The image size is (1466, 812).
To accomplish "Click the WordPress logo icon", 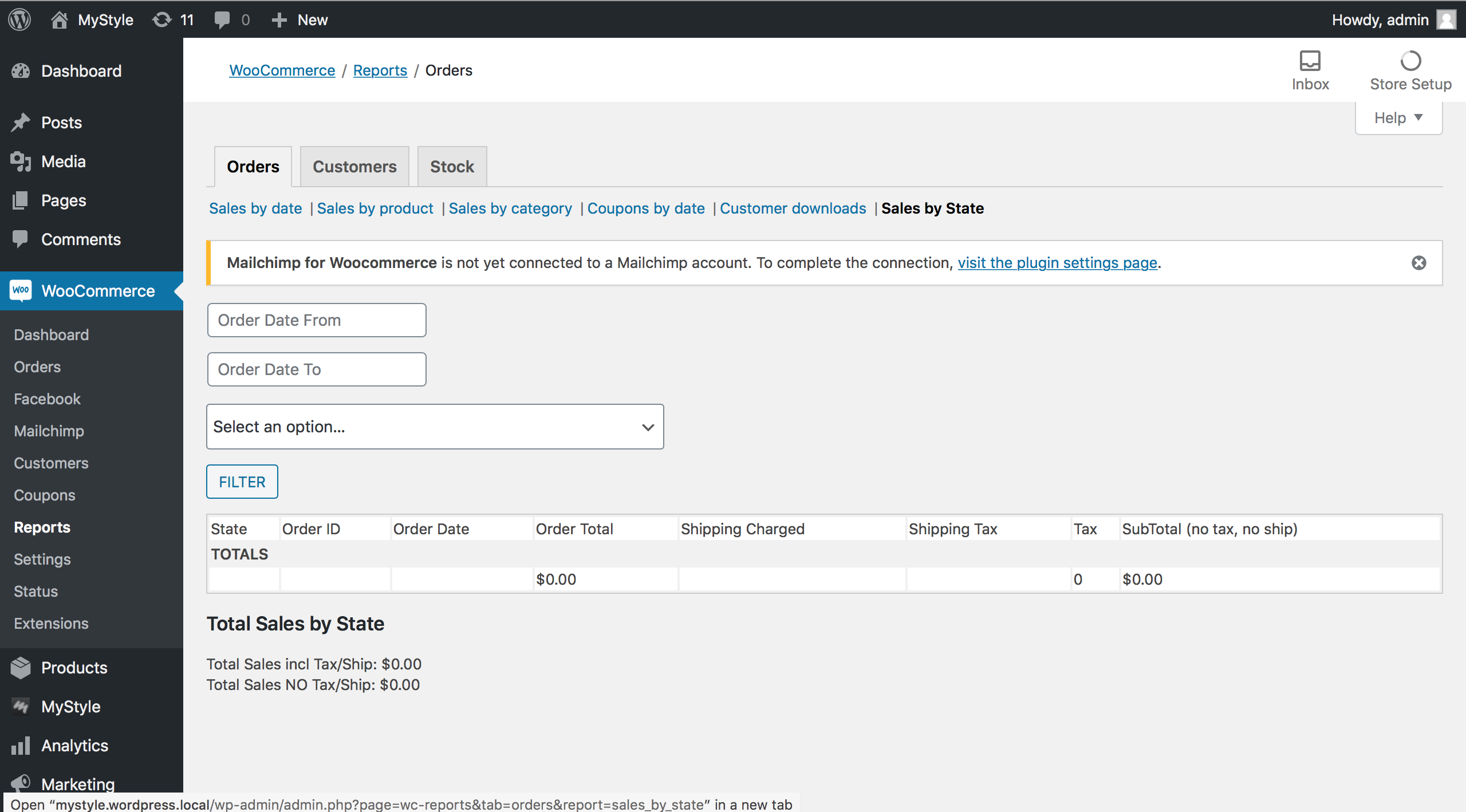I will pyautogui.click(x=19, y=19).
